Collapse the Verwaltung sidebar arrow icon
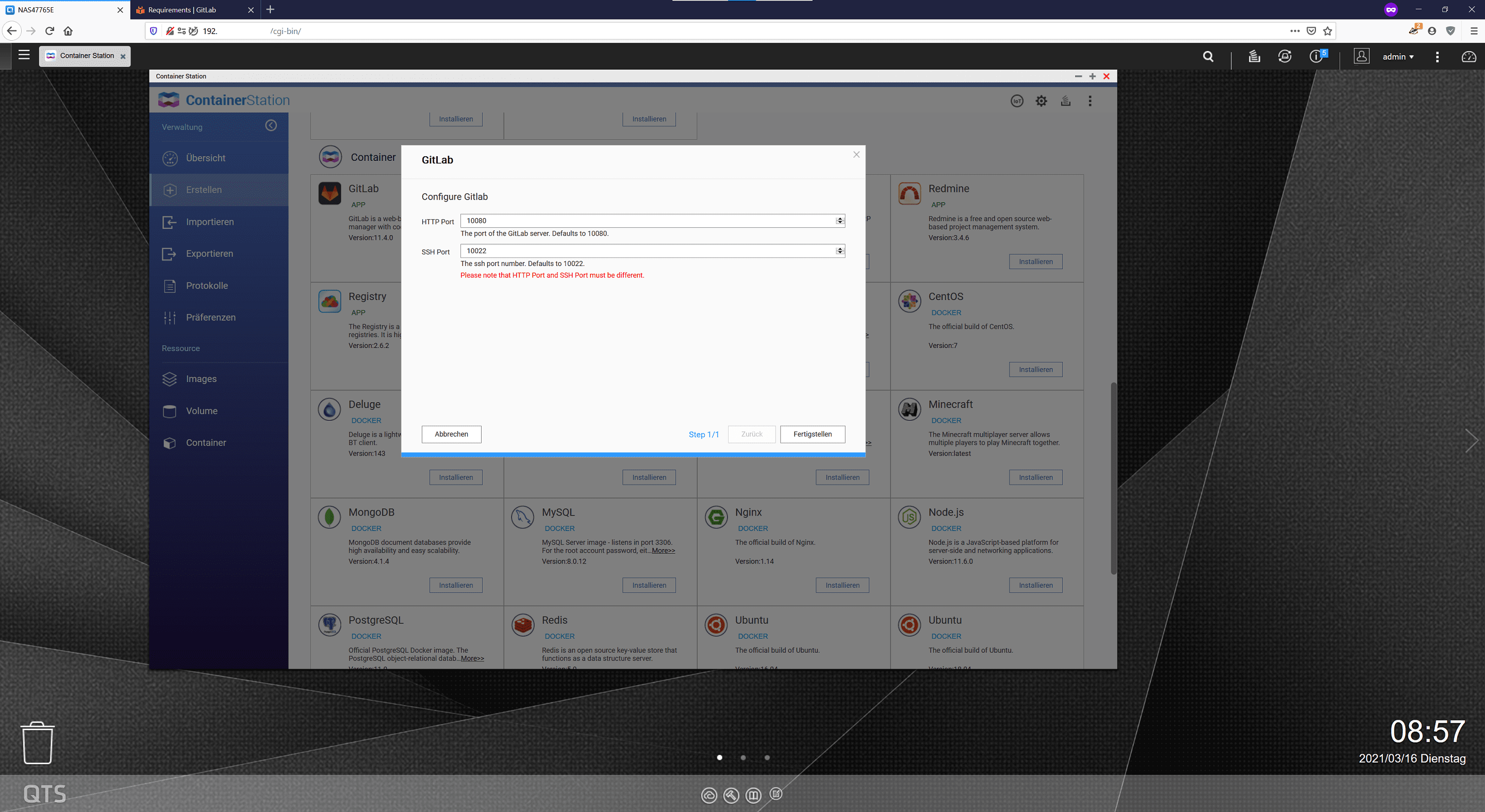The width and height of the screenshot is (1485, 812). click(x=271, y=126)
